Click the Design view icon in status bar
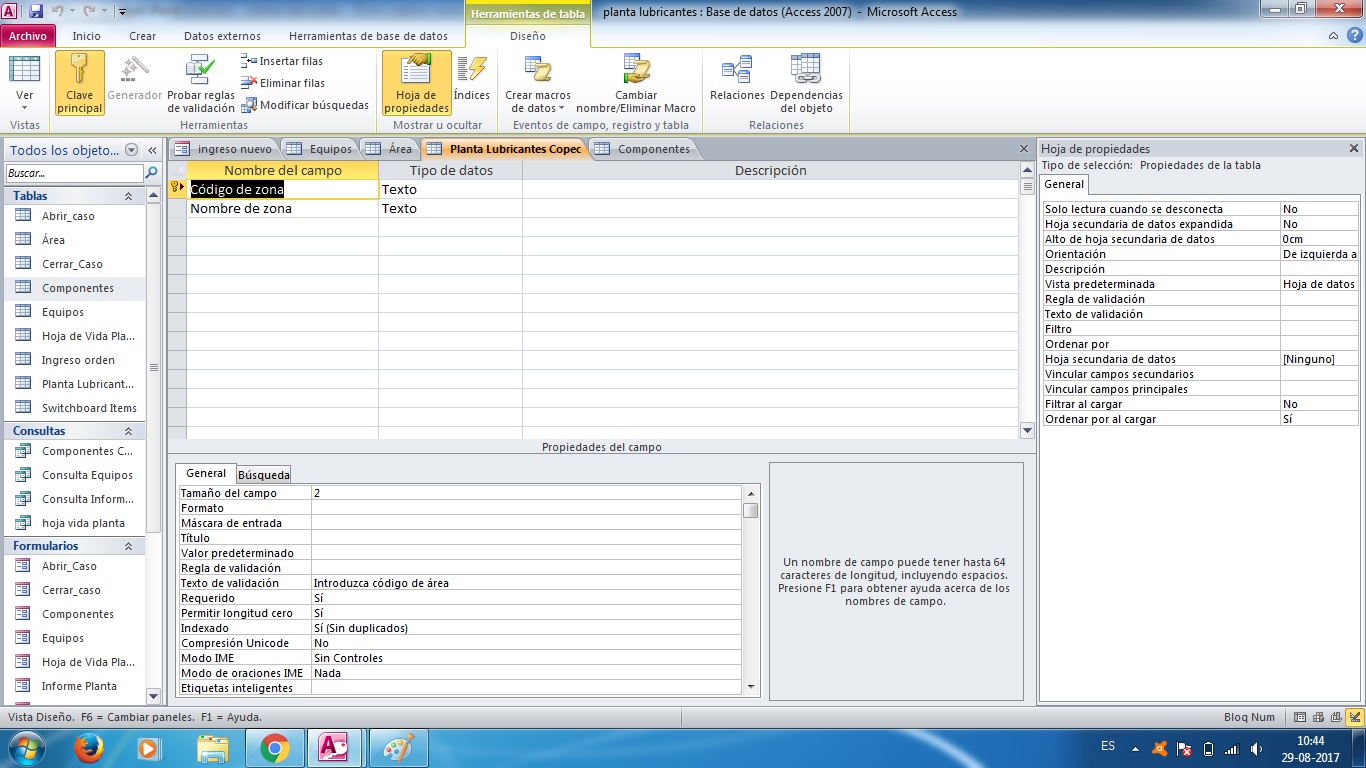Screen dimensions: 1366x768 point(1354,717)
